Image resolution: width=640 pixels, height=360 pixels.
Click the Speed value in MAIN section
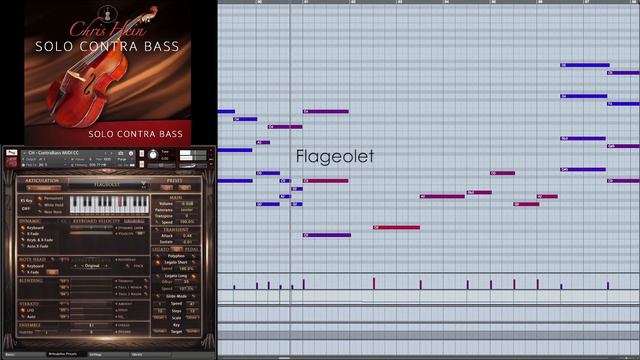pos(187,222)
